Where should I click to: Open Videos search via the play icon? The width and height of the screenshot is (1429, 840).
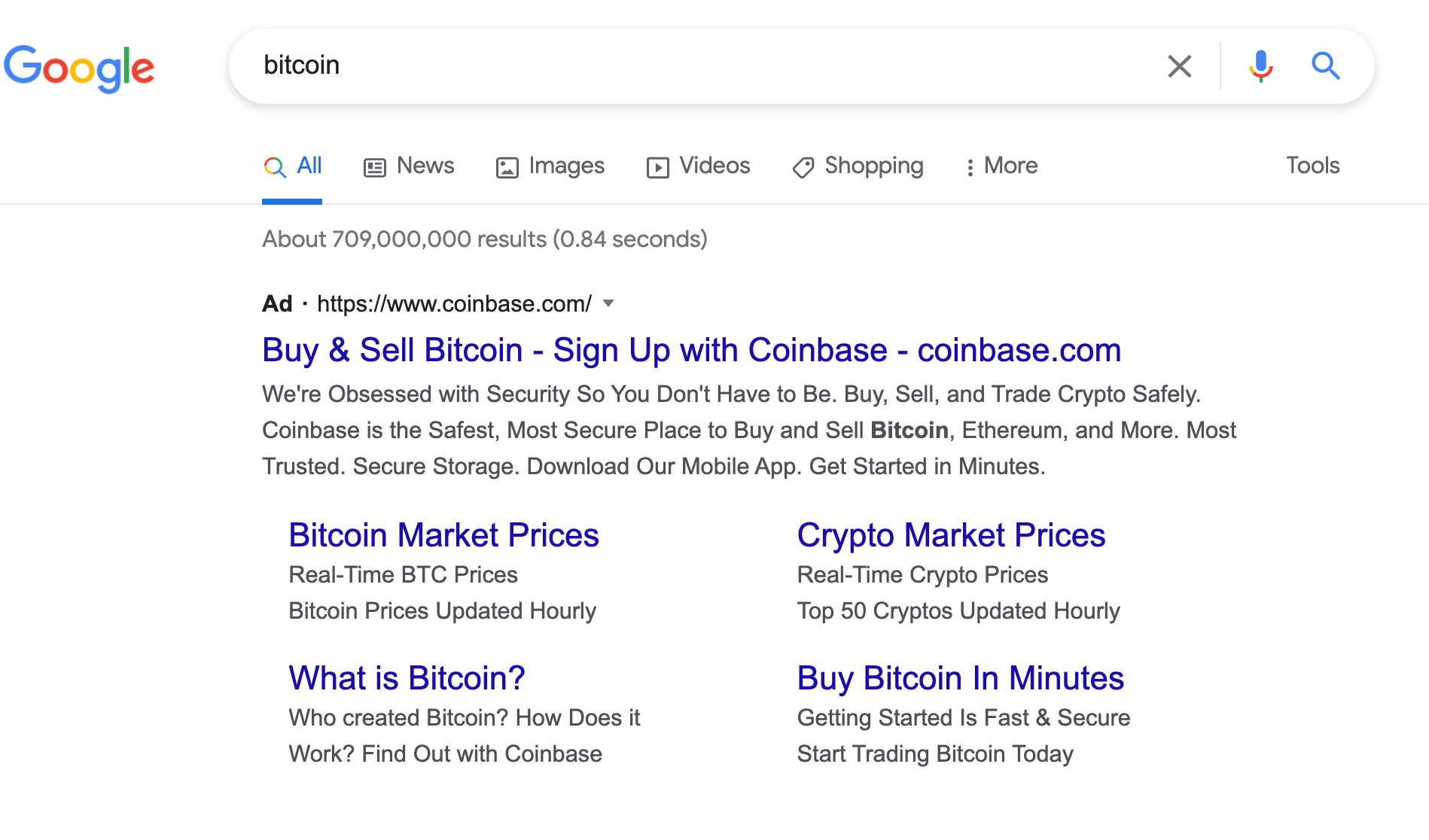[x=658, y=166]
